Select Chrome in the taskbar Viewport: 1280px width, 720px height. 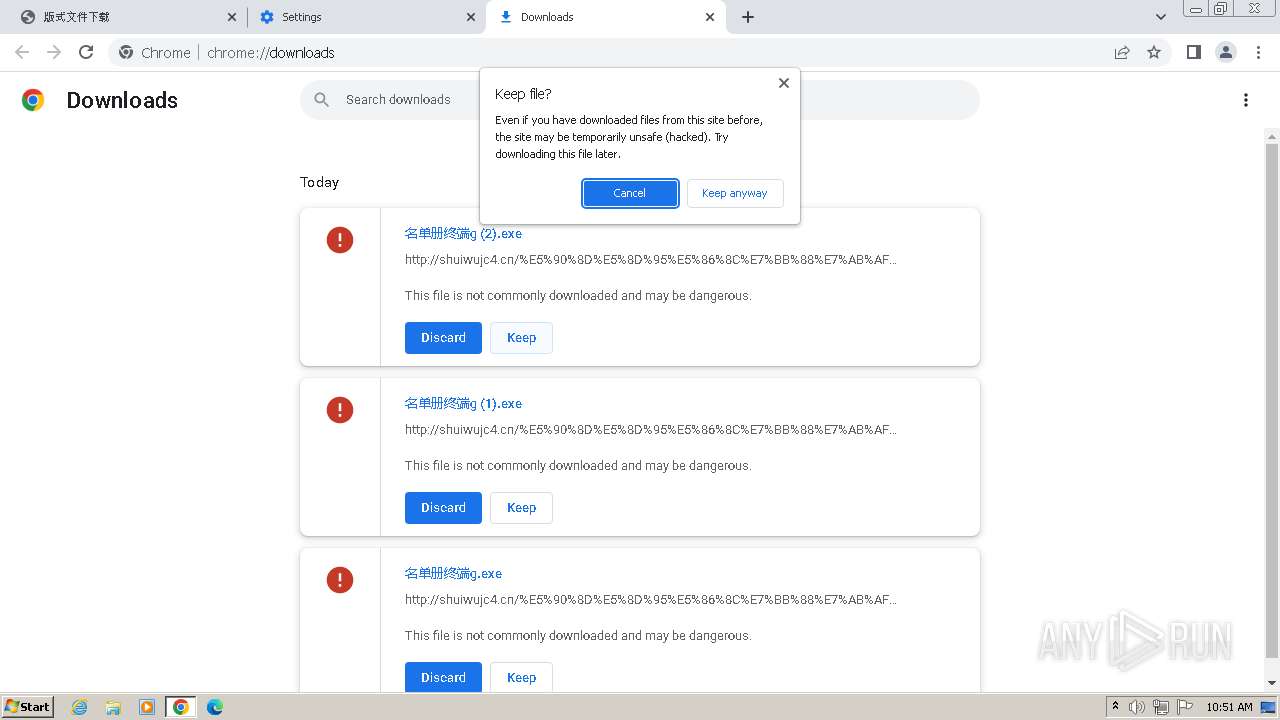181,707
